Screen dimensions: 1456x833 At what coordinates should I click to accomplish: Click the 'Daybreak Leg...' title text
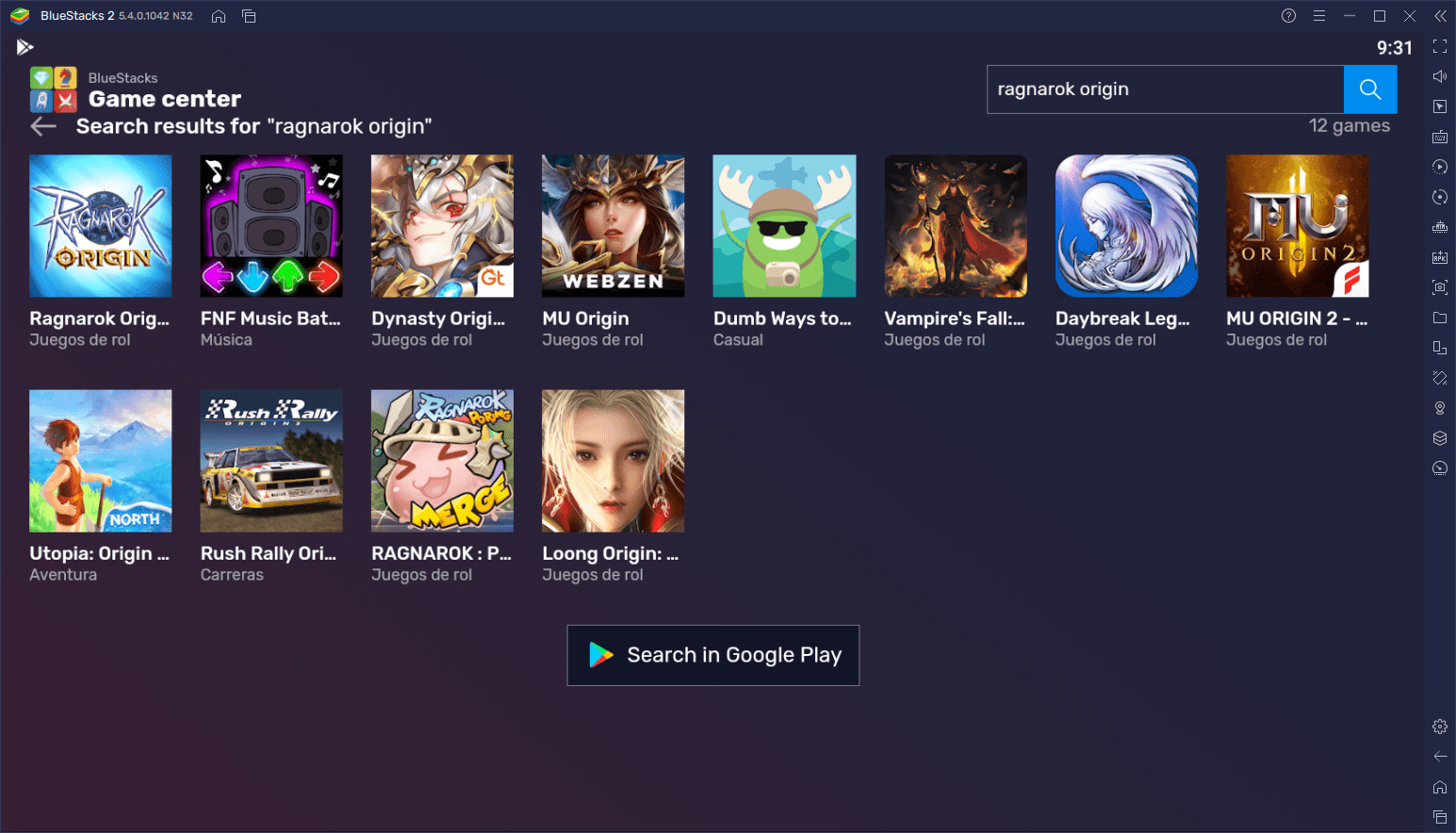(1122, 318)
